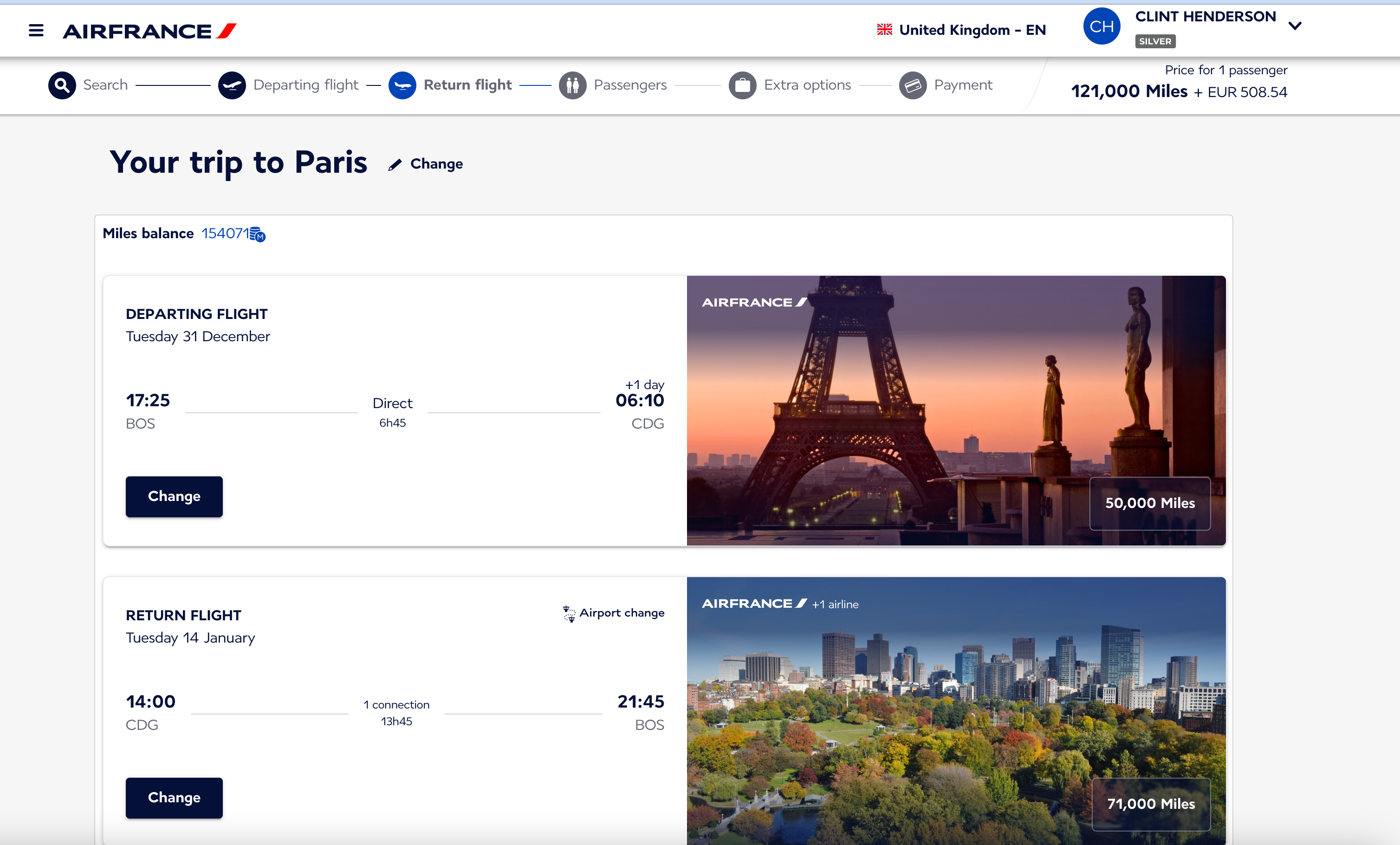Click the 71,000 Miles price box

click(x=1151, y=804)
